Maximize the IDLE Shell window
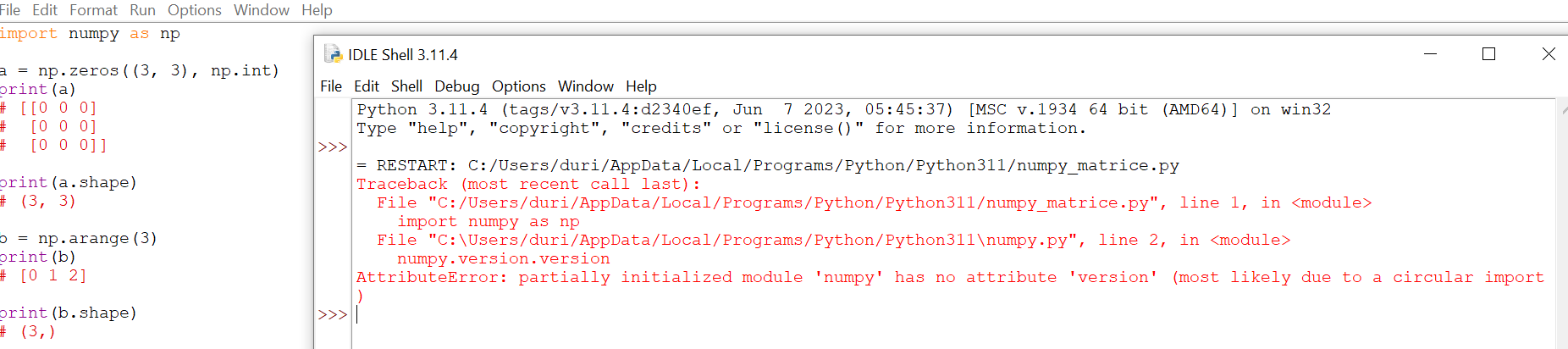The height and width of the screenshot is (349, 1568). 1488,54
